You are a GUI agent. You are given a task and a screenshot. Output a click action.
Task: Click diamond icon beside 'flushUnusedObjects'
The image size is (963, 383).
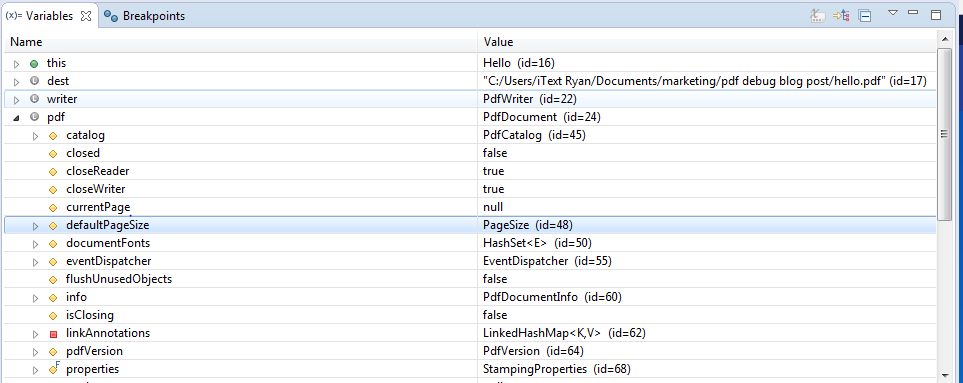(x=53, y=280)
